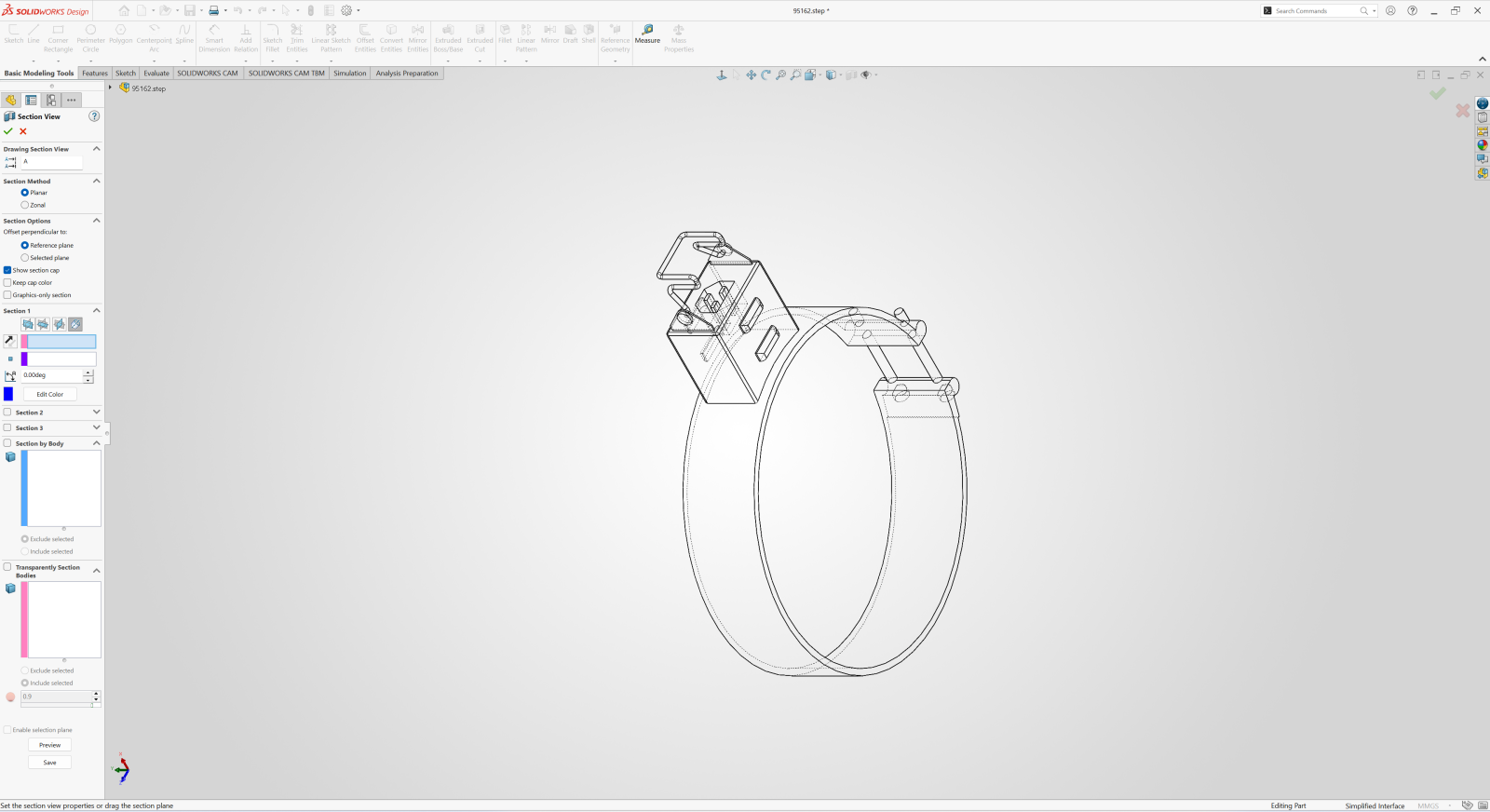Click the Measure tool in the ribbon
The image size is (1490, 812).
(x=647, y=34)
